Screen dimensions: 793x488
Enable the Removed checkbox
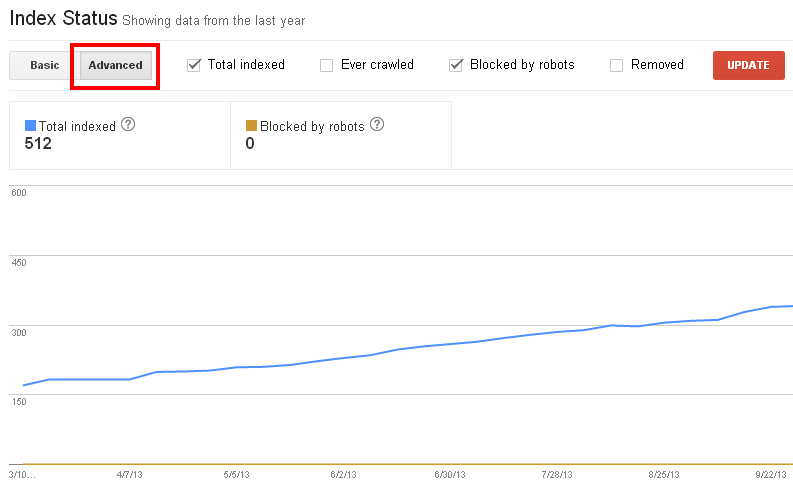click(616, 65)
